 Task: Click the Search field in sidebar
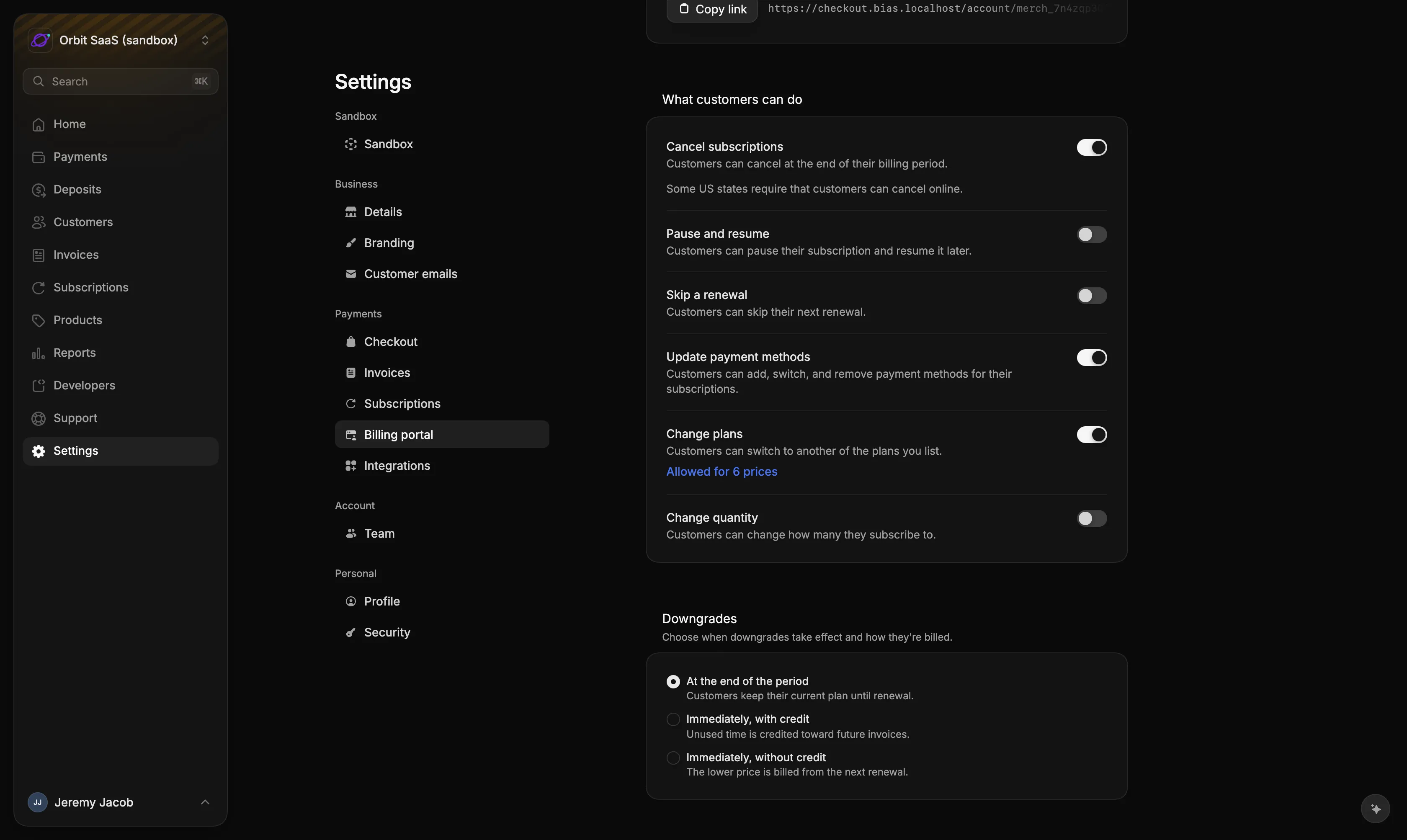tap(121, 82)
